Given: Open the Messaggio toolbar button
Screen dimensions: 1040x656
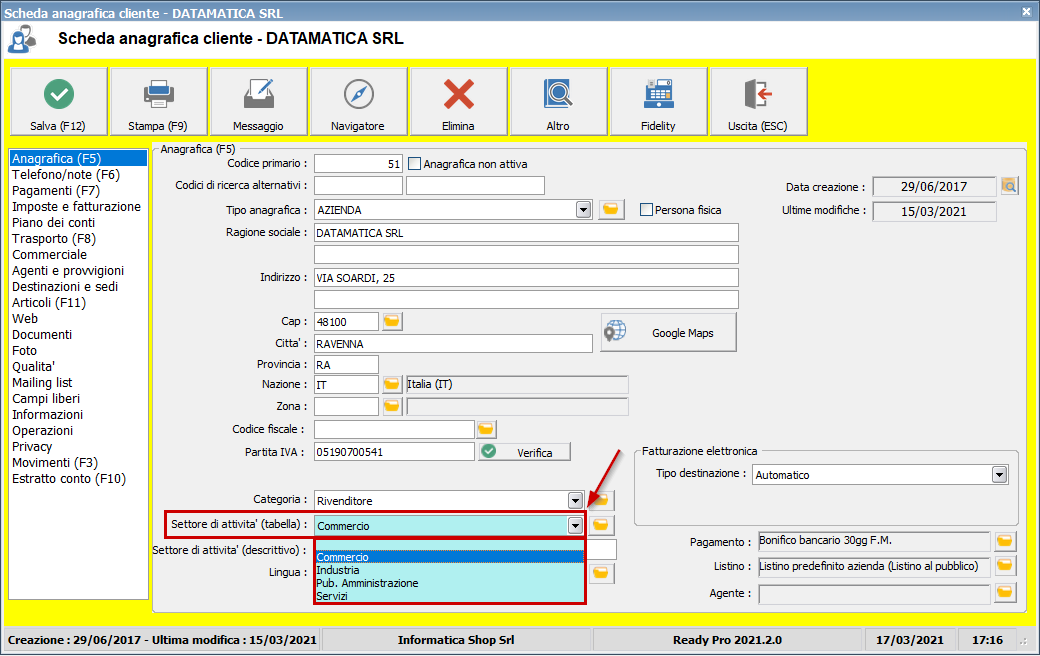Looking at the screenshot, I should [x=259, y=101].
